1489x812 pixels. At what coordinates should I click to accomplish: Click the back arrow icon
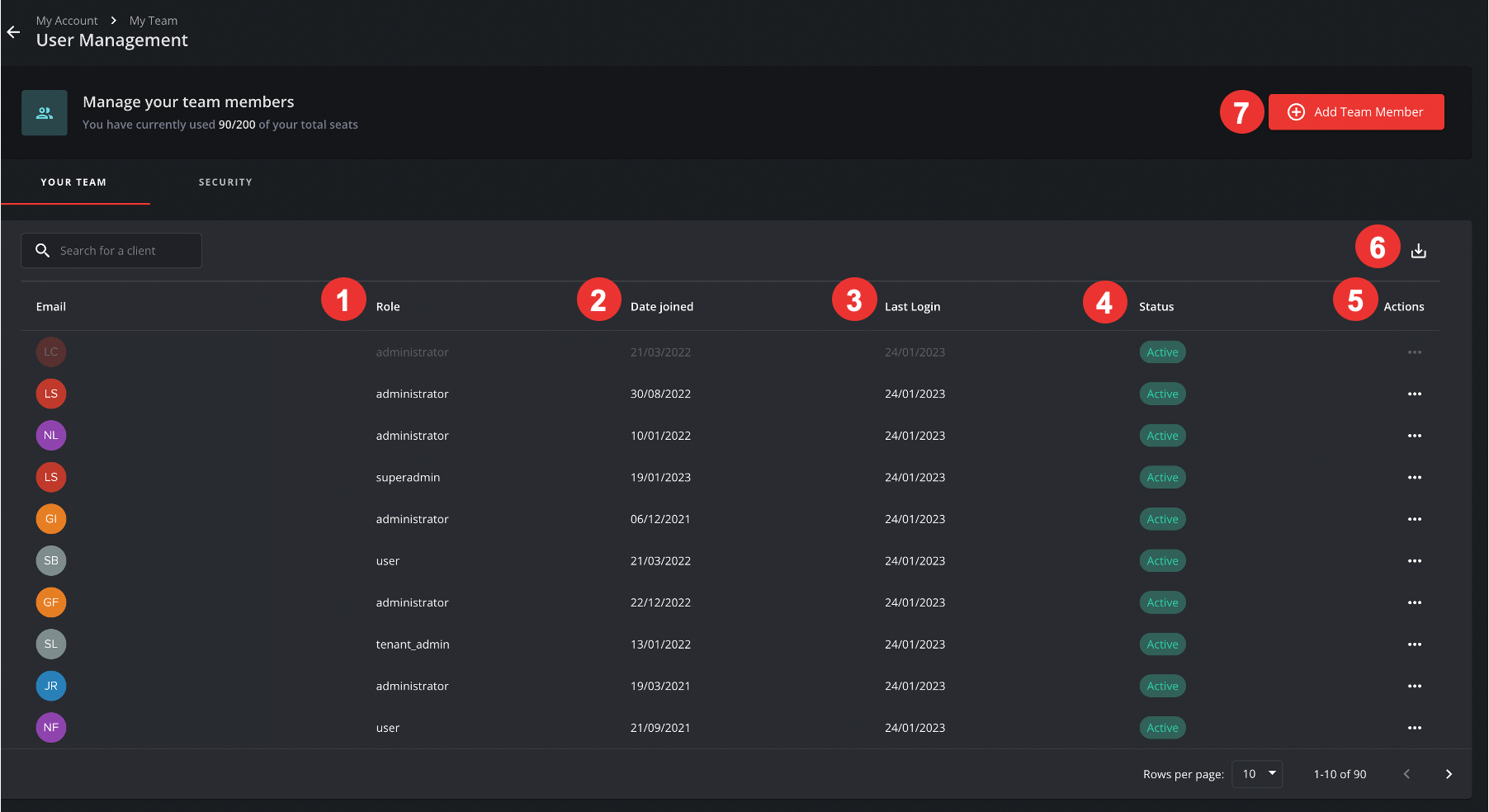[13, 32]
